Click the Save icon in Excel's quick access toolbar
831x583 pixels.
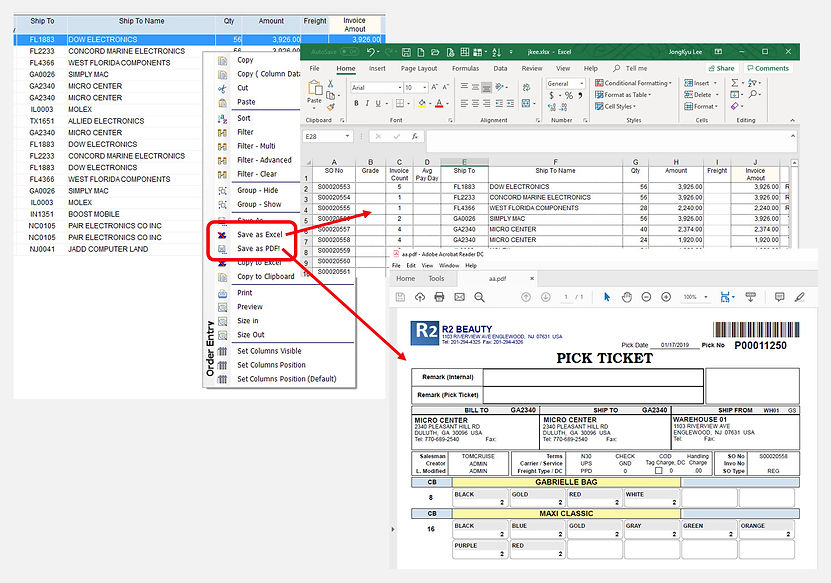(406, 52)
